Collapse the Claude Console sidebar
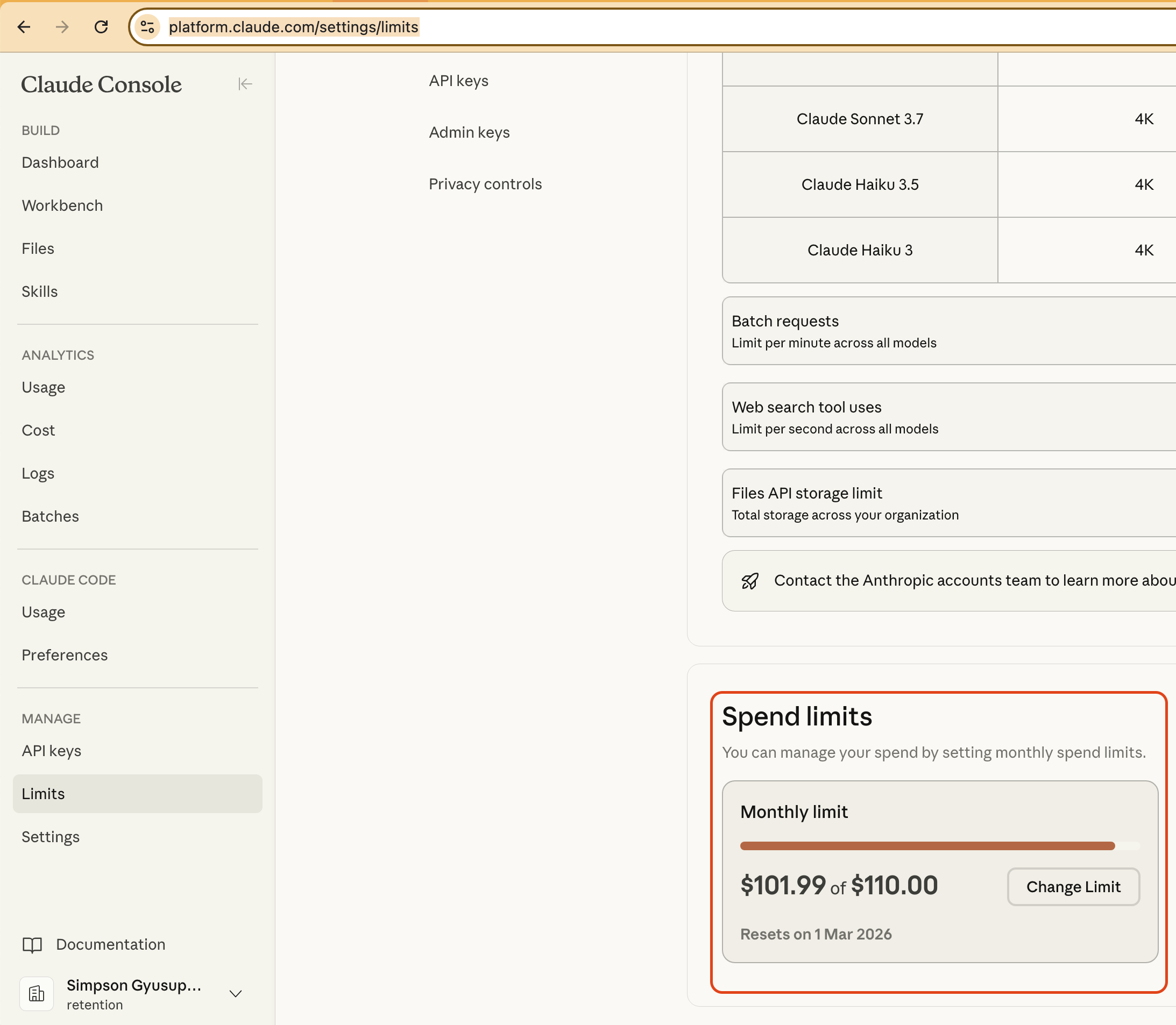1176x1025 pixels. [x=245, y=84]
